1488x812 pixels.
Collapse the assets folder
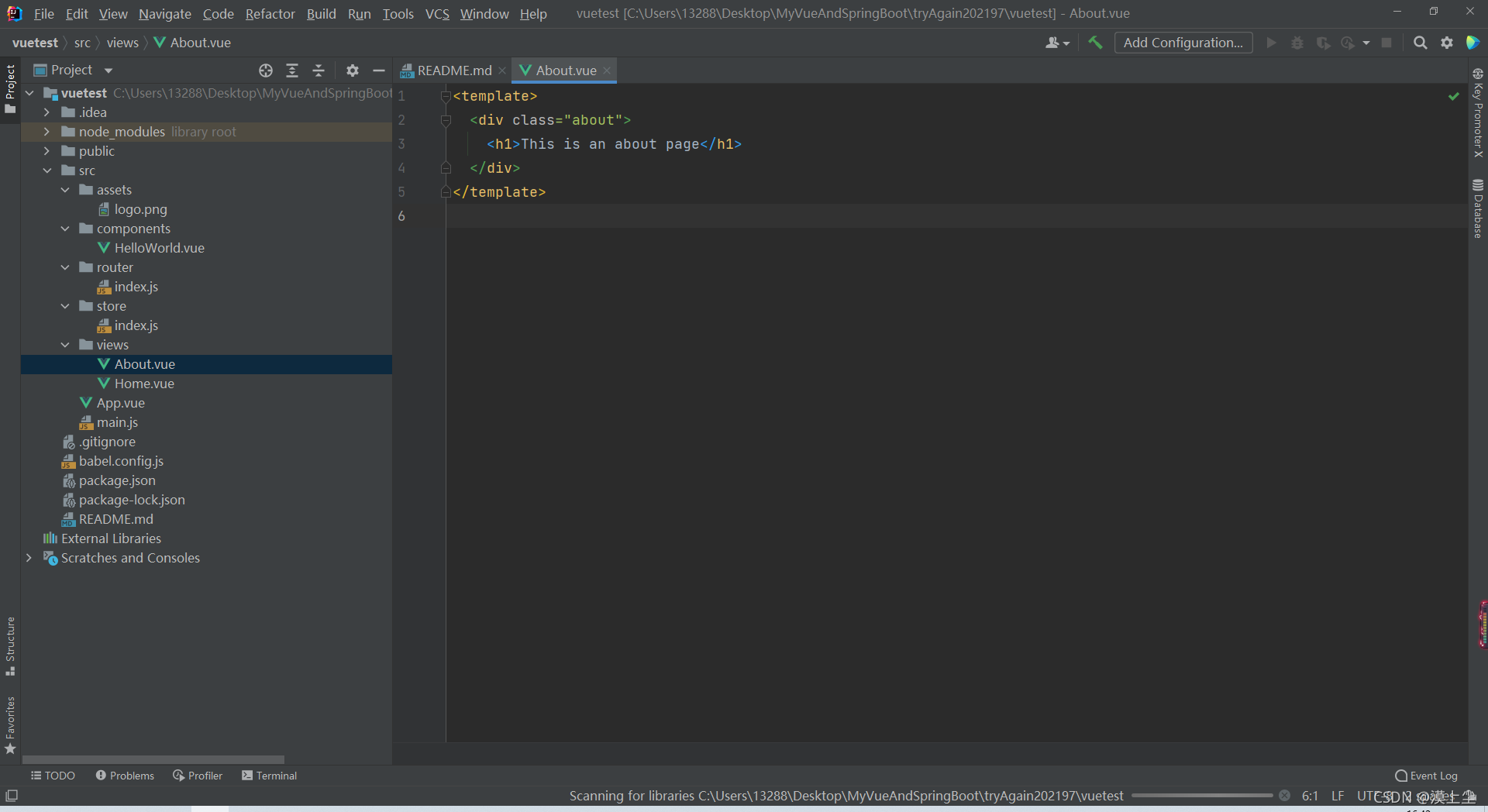[x=65, y=190]
